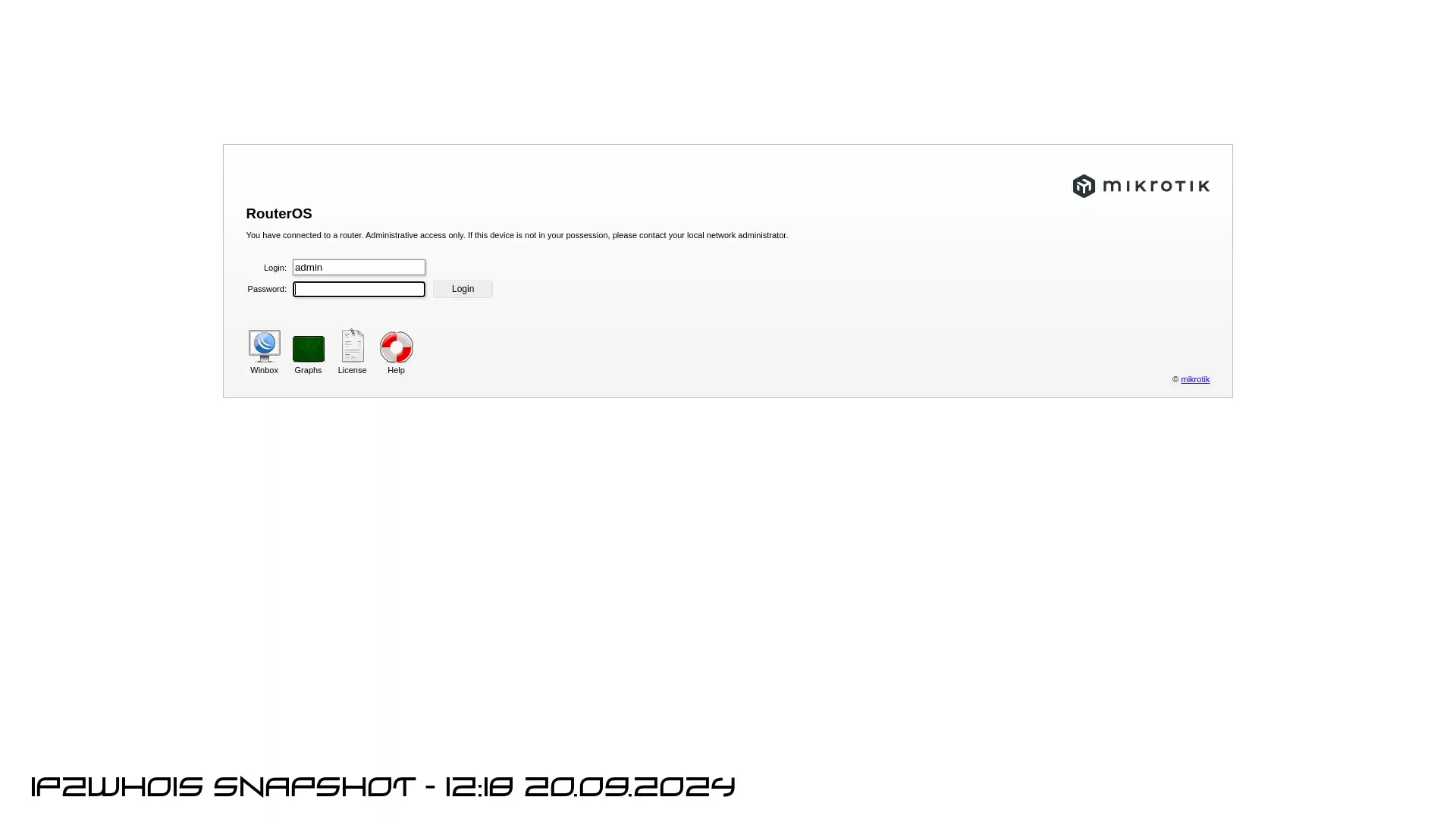Open the mikrotik copyright link
Screen dimensions: 1456x819
tap(1195, 379)
